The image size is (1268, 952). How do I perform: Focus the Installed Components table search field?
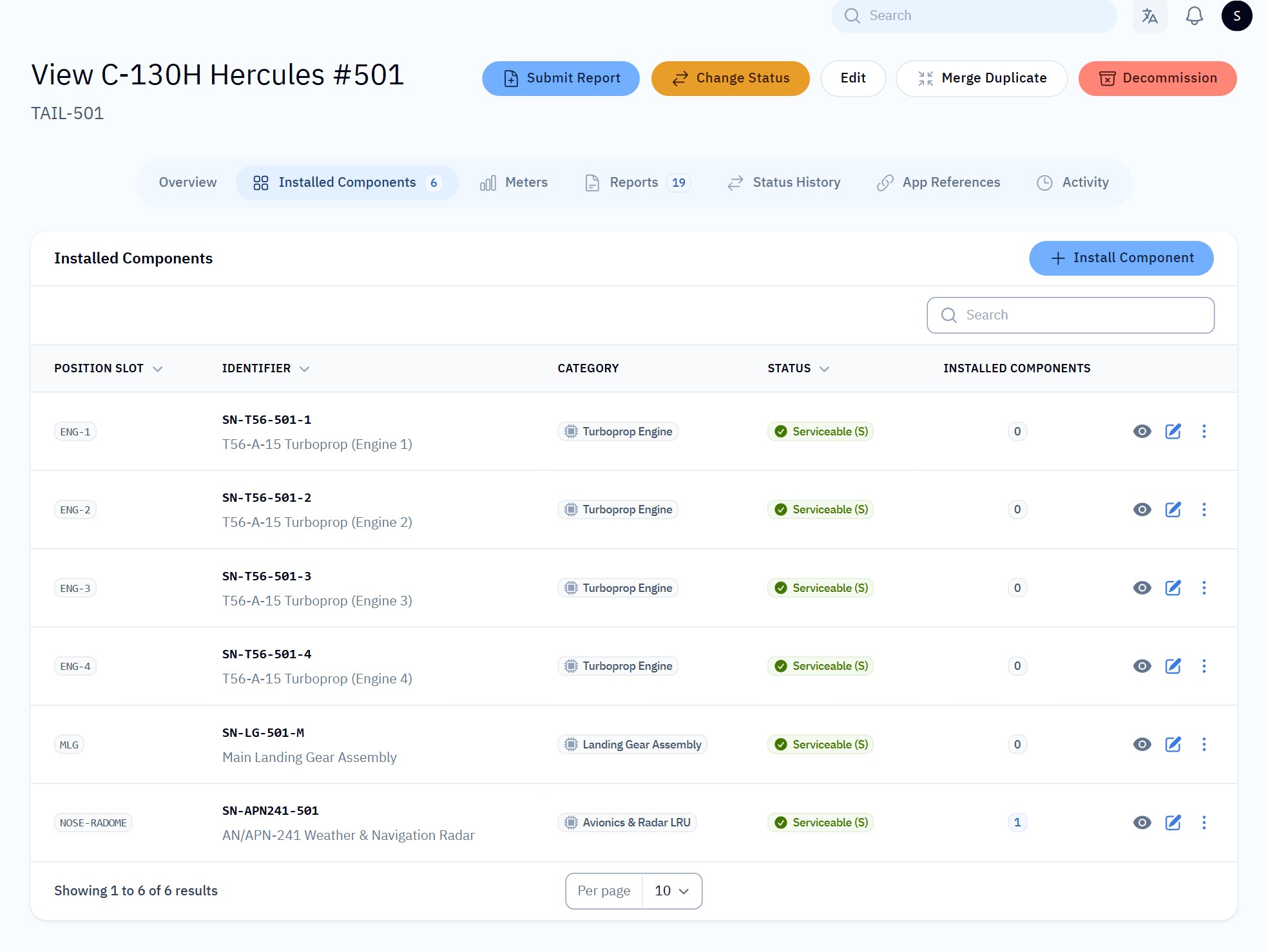click(x=1070, y=316)
